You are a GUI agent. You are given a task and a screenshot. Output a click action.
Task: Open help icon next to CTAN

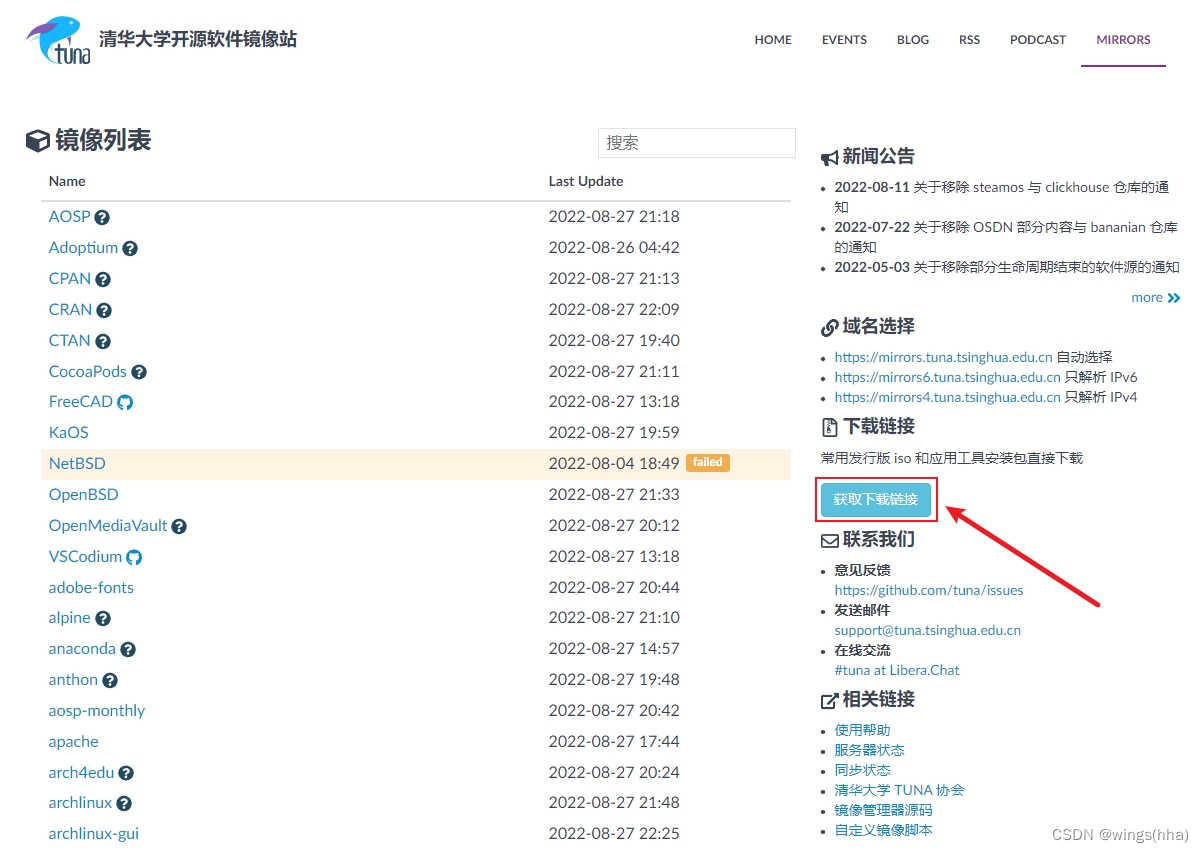pos(103,341)
